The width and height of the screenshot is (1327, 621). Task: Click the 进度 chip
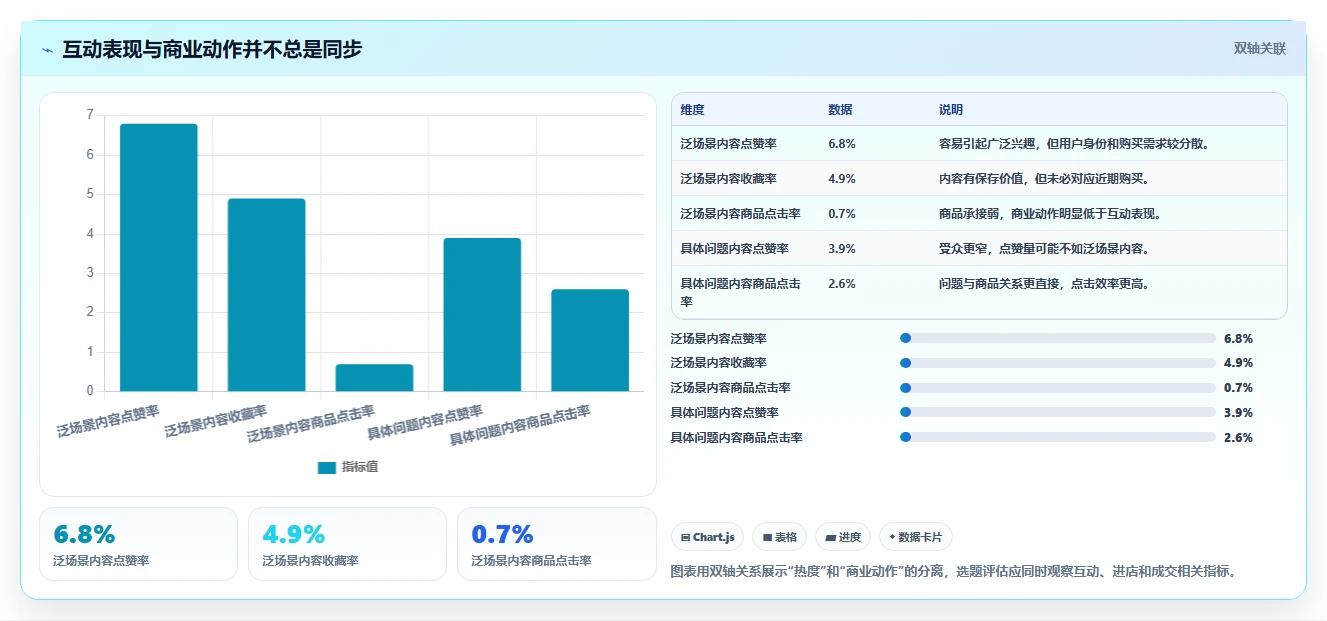point(843,537)
